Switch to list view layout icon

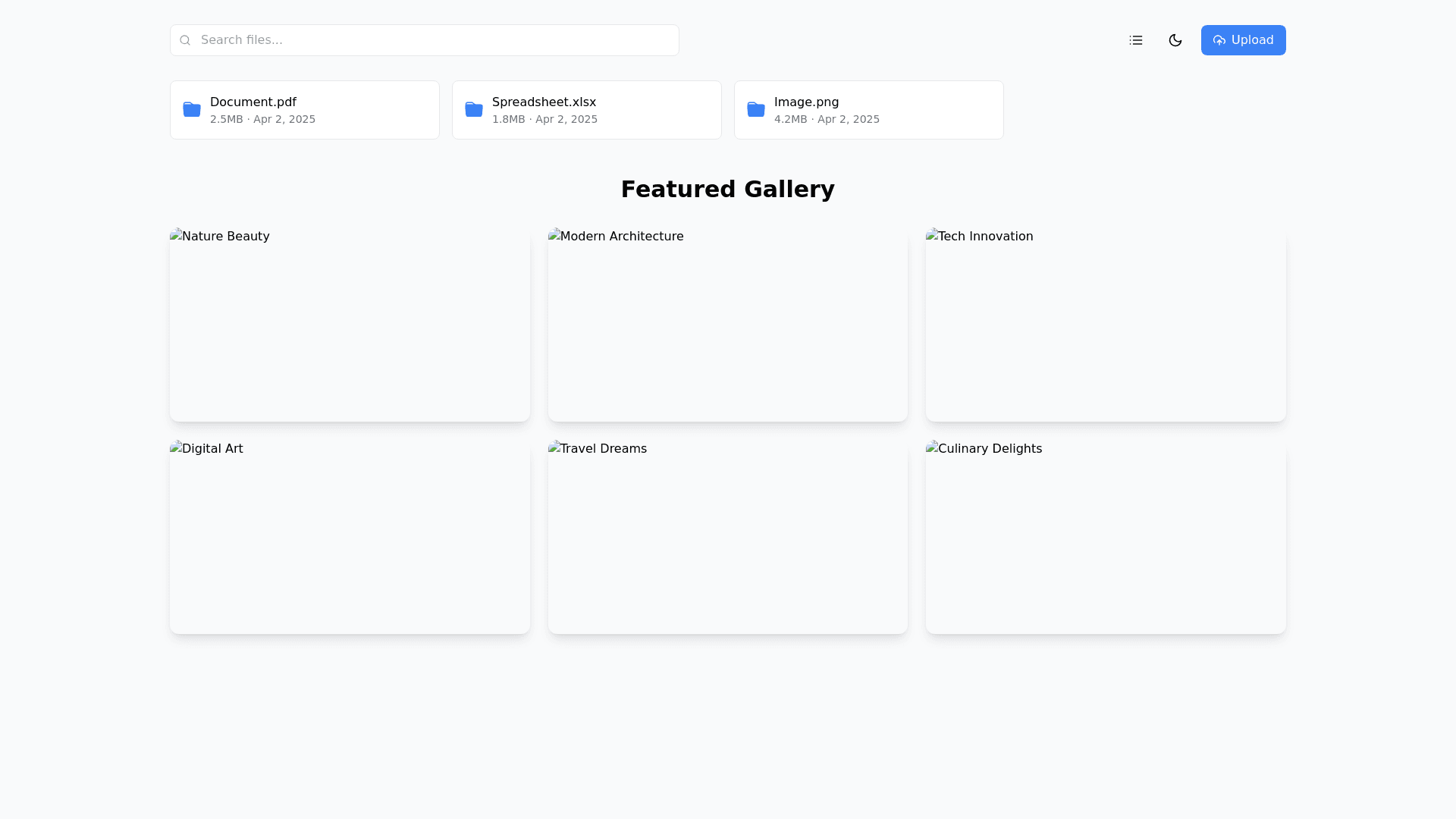(x=1135, y=40)
